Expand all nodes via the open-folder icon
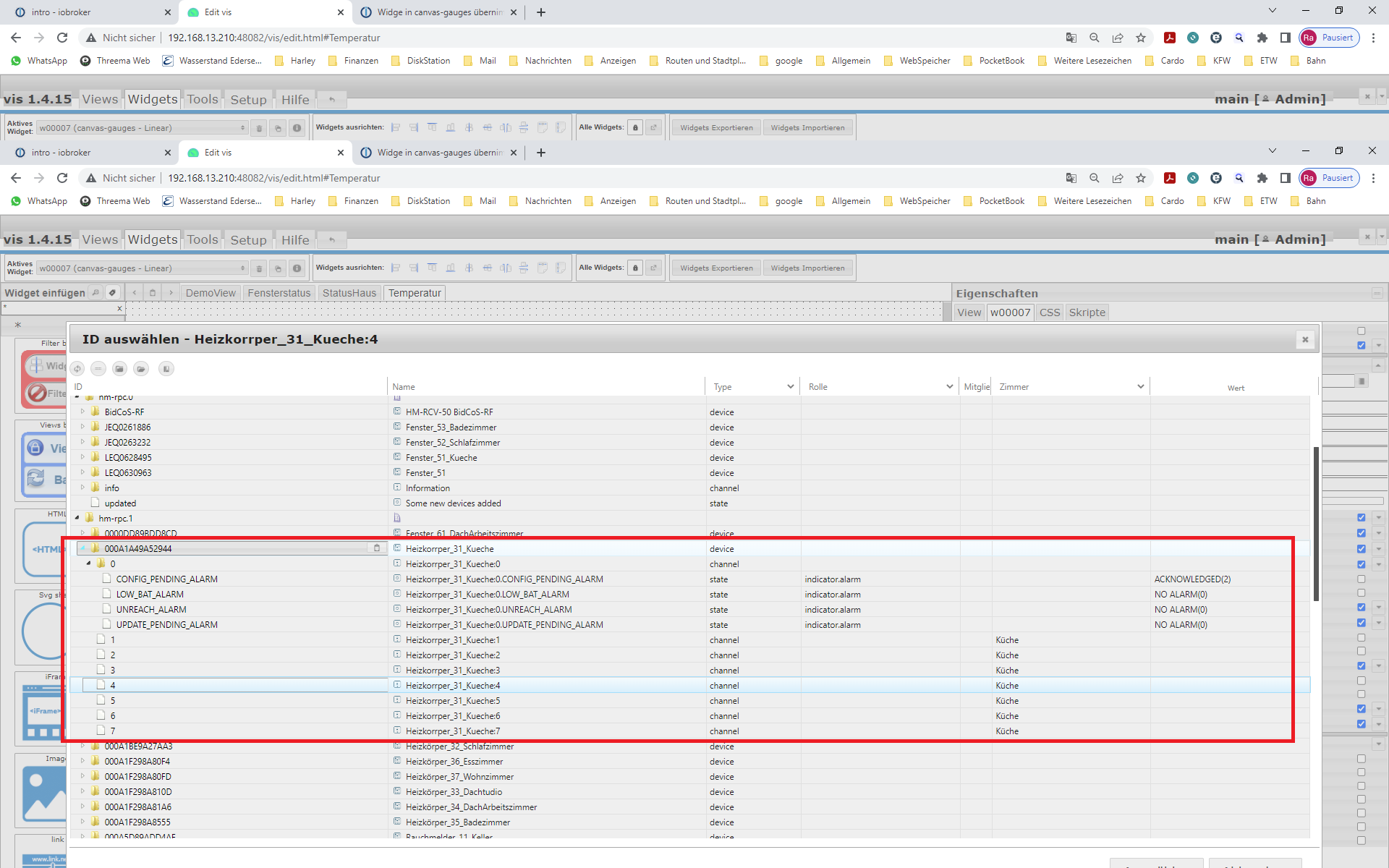 tap(141, 369)
